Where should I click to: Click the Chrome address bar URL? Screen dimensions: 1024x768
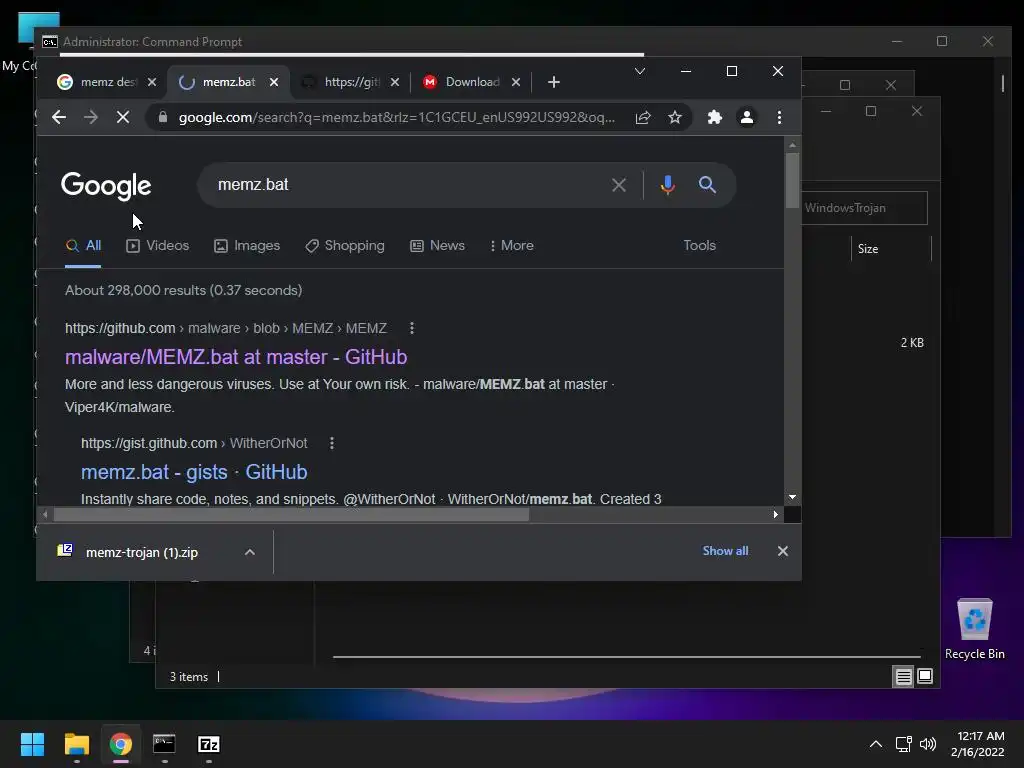coord(396,118)
